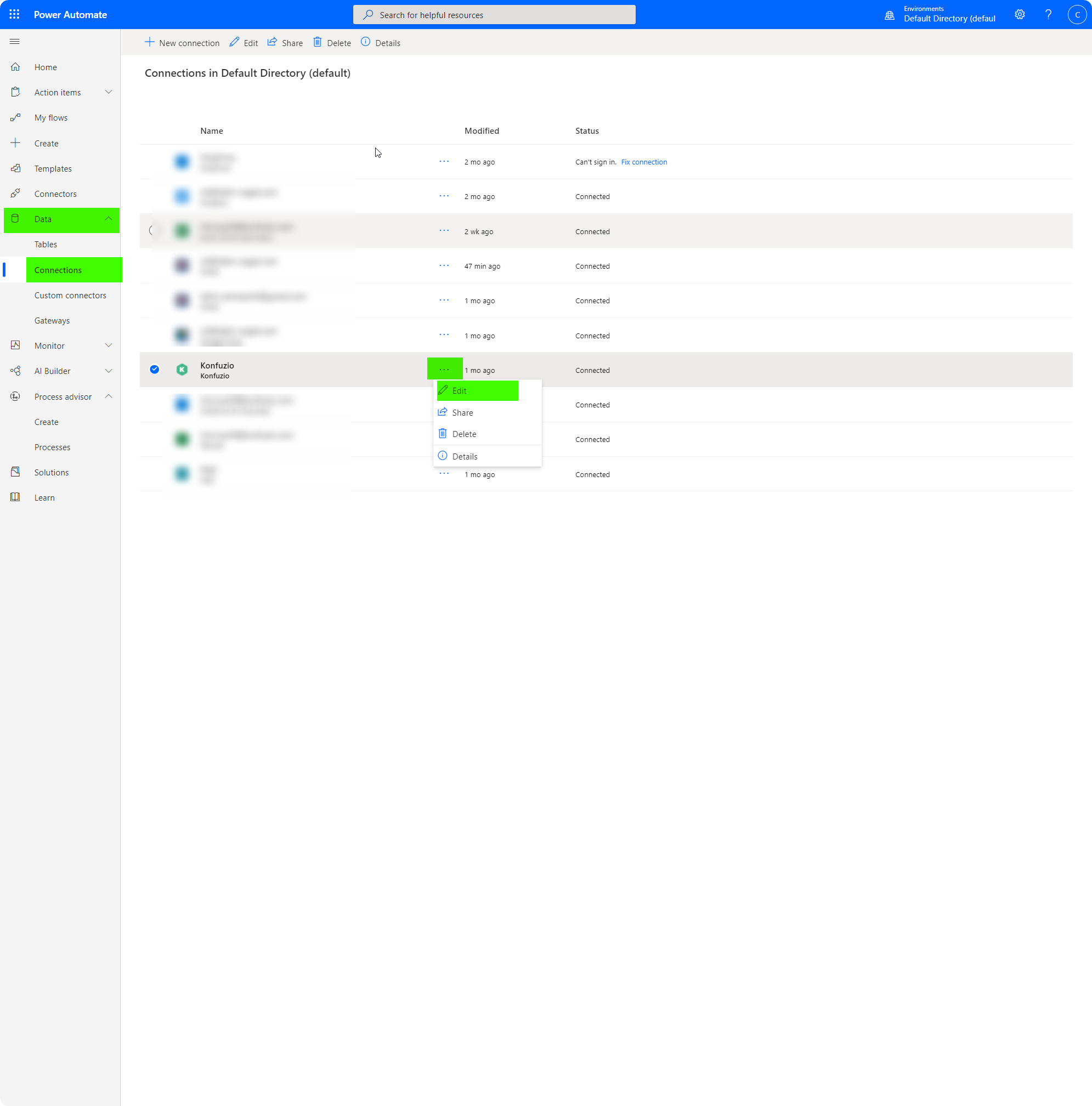Uncheck the Konfuzio row checkbox

coord(155,369)
